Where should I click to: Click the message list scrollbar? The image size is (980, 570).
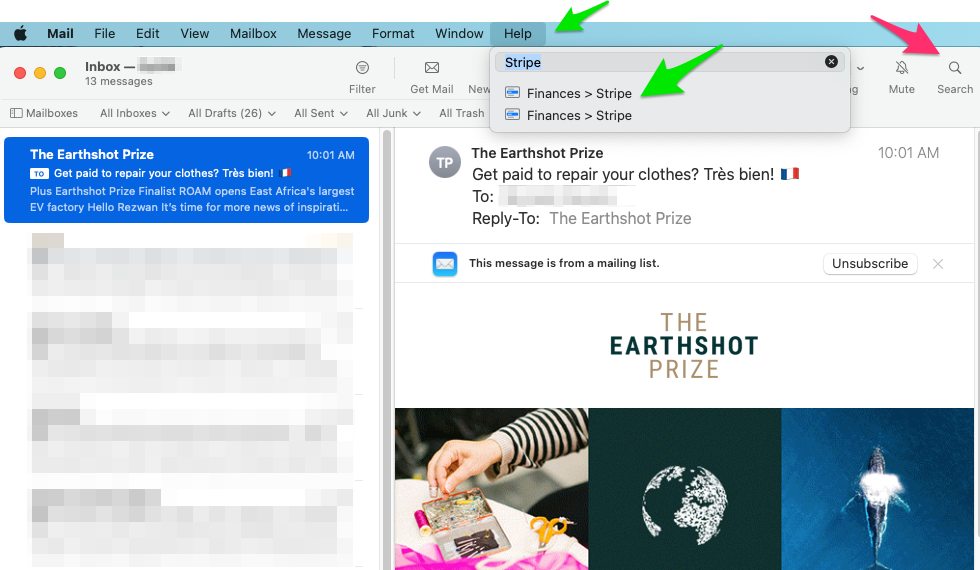click(387, 349)
